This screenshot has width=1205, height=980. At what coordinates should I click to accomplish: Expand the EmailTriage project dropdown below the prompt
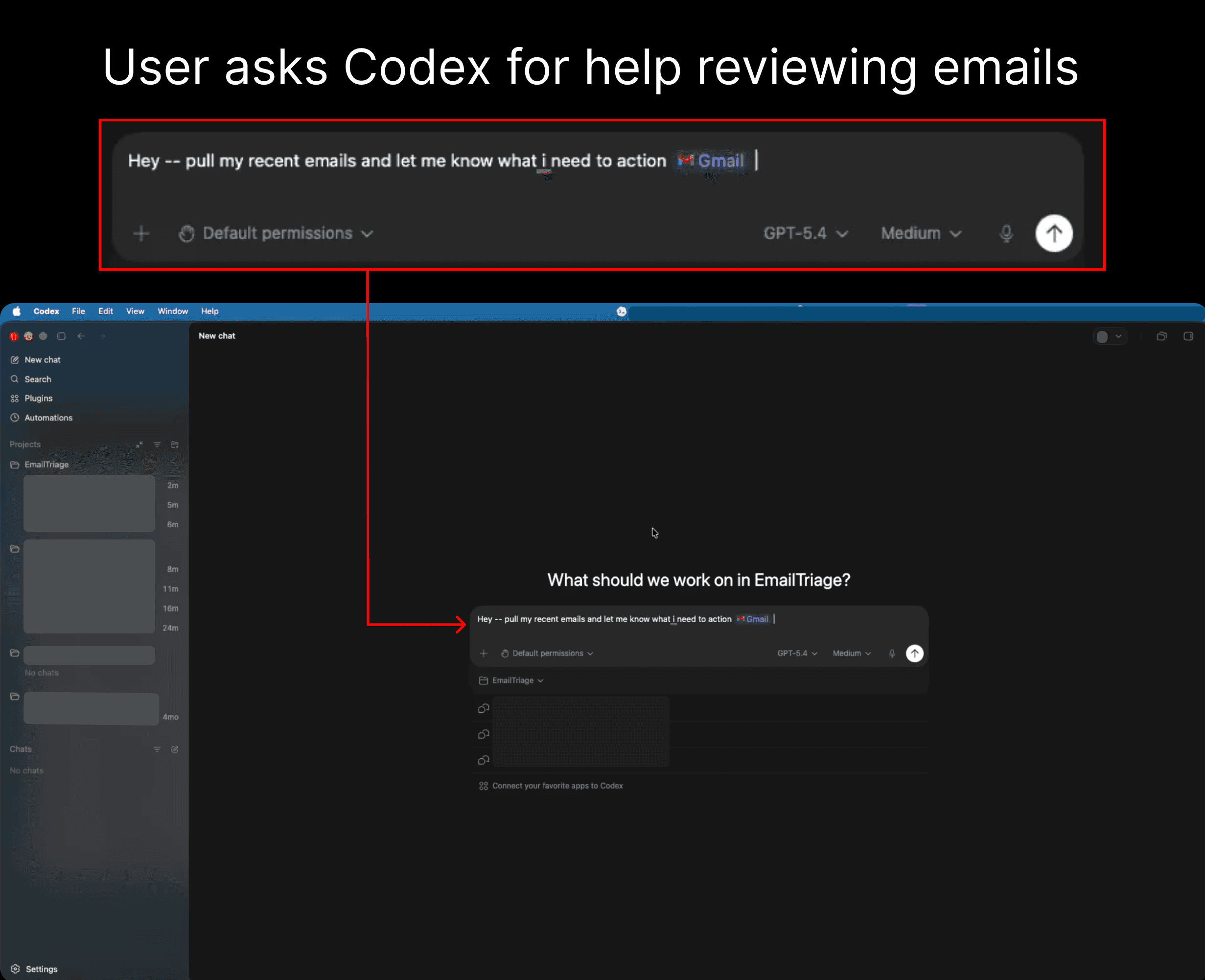[511, 680]
